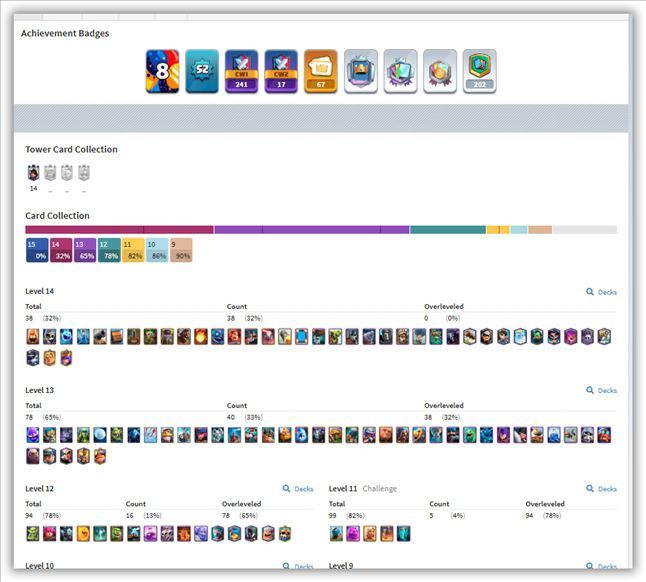Click the Tower Card Collection heading
The height and width of the screenshot is (582, 646).
(71, 150)
